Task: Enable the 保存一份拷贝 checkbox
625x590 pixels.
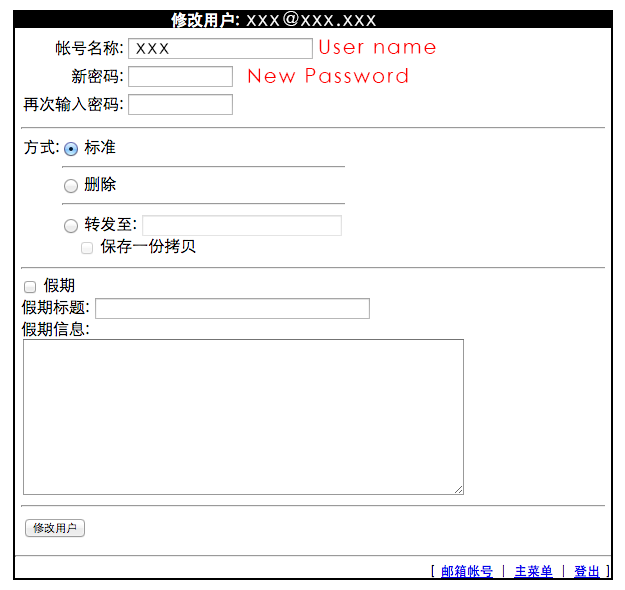Action: pyautogui.click(x=87, y=248)
